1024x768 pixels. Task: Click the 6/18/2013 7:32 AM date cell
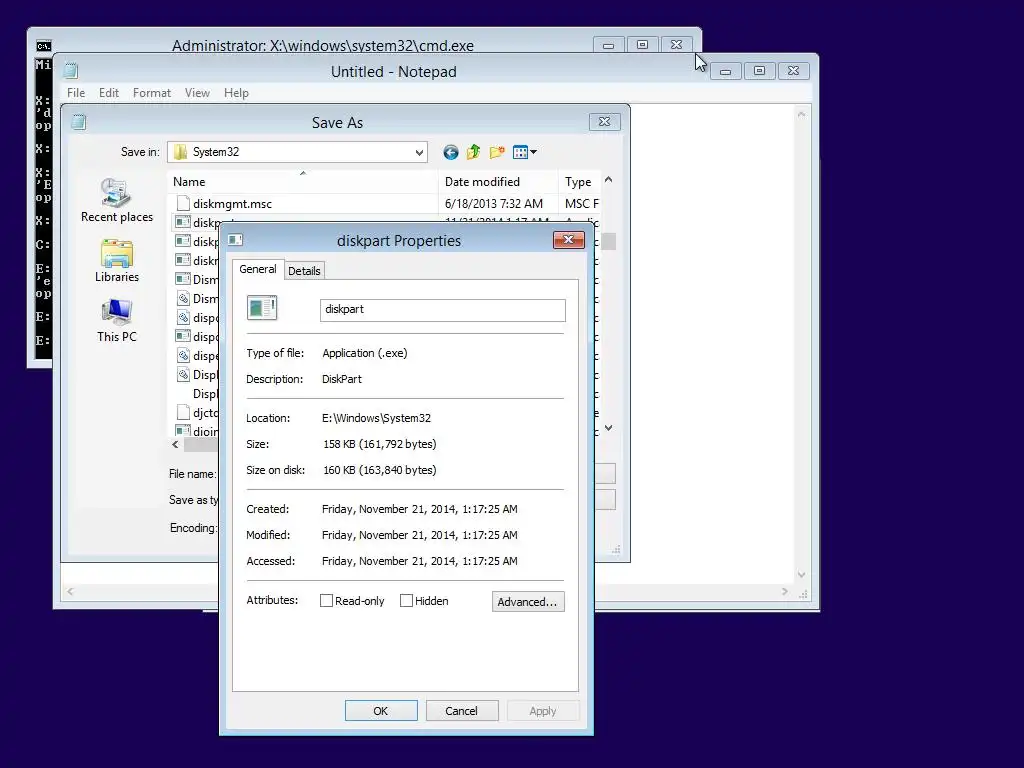[494, 204]
